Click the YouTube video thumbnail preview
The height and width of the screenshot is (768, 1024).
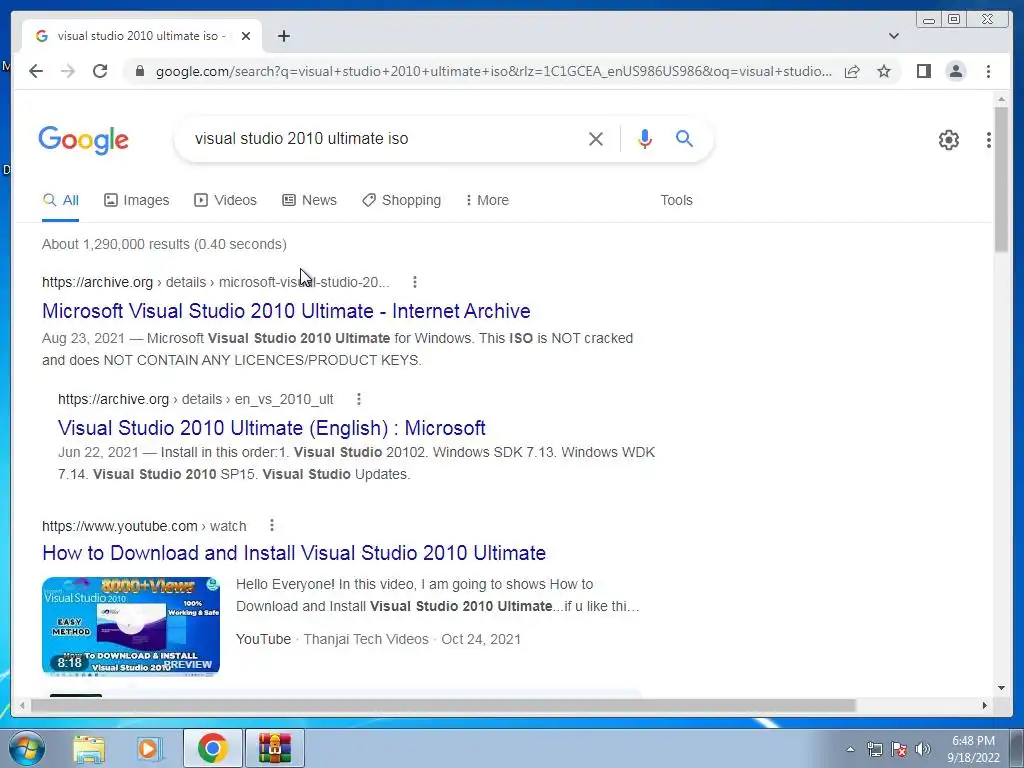point(131,625)
